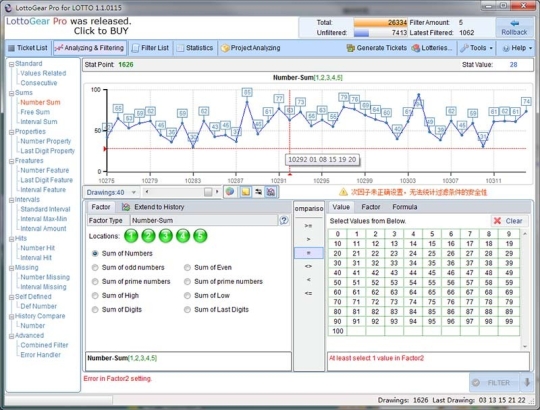Image resolution: width=540 pixels, height=410 pixels.
Task: Select the = comparison operator
Action: click(309, 253)
